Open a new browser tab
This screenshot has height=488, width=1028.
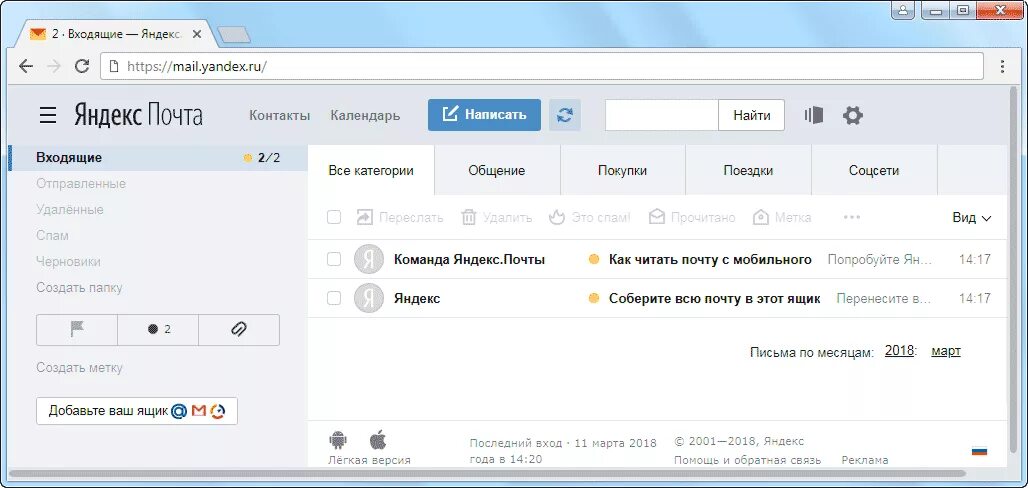(233, 35)
